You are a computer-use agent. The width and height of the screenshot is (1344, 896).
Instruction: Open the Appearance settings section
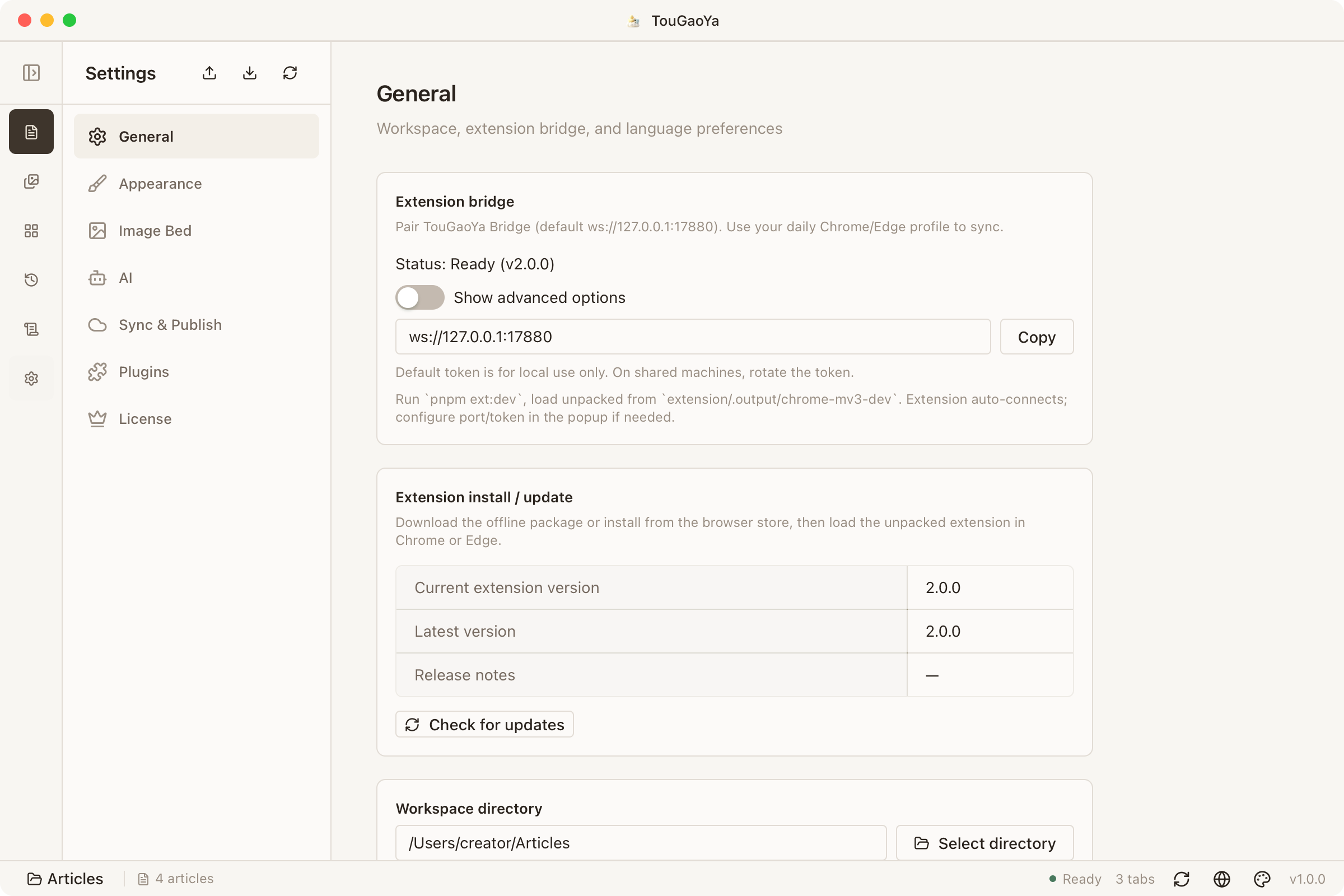tap(197, 184)
